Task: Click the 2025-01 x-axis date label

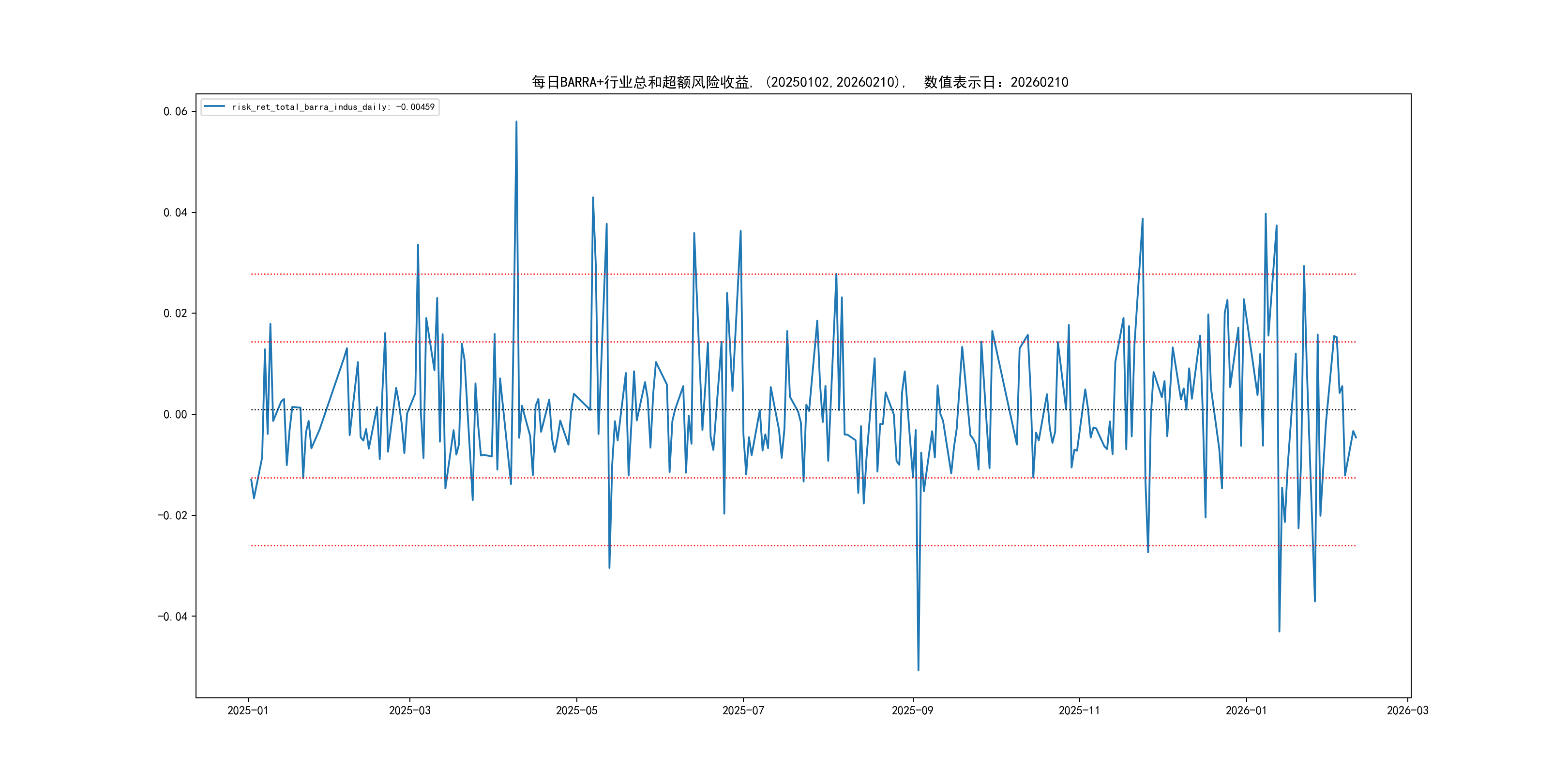Action: click(x=248, y=710)
